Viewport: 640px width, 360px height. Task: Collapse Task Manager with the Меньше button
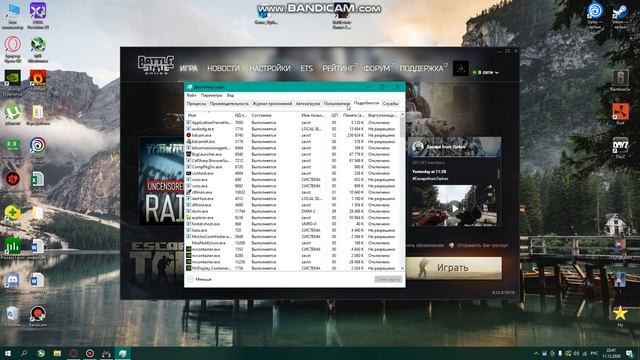tap(200, 279)
